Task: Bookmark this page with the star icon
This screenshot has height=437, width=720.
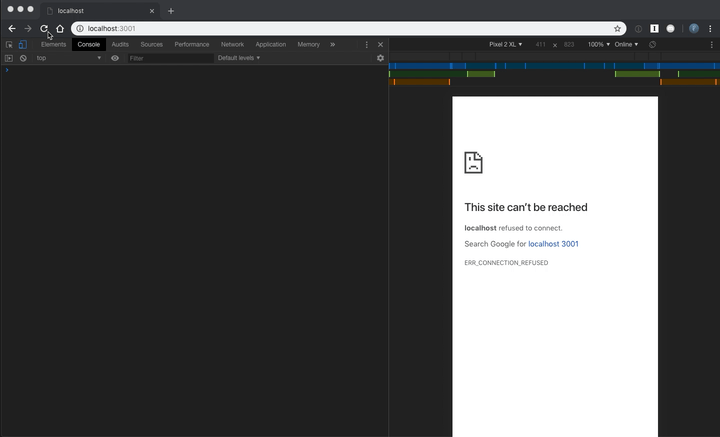Action: (618, 28)
